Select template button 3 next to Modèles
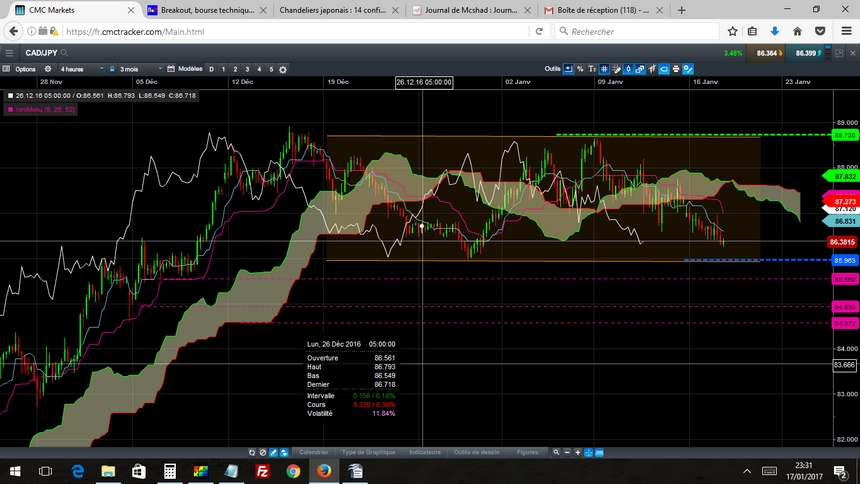This screenshot has height=484, width=860. 247,69
